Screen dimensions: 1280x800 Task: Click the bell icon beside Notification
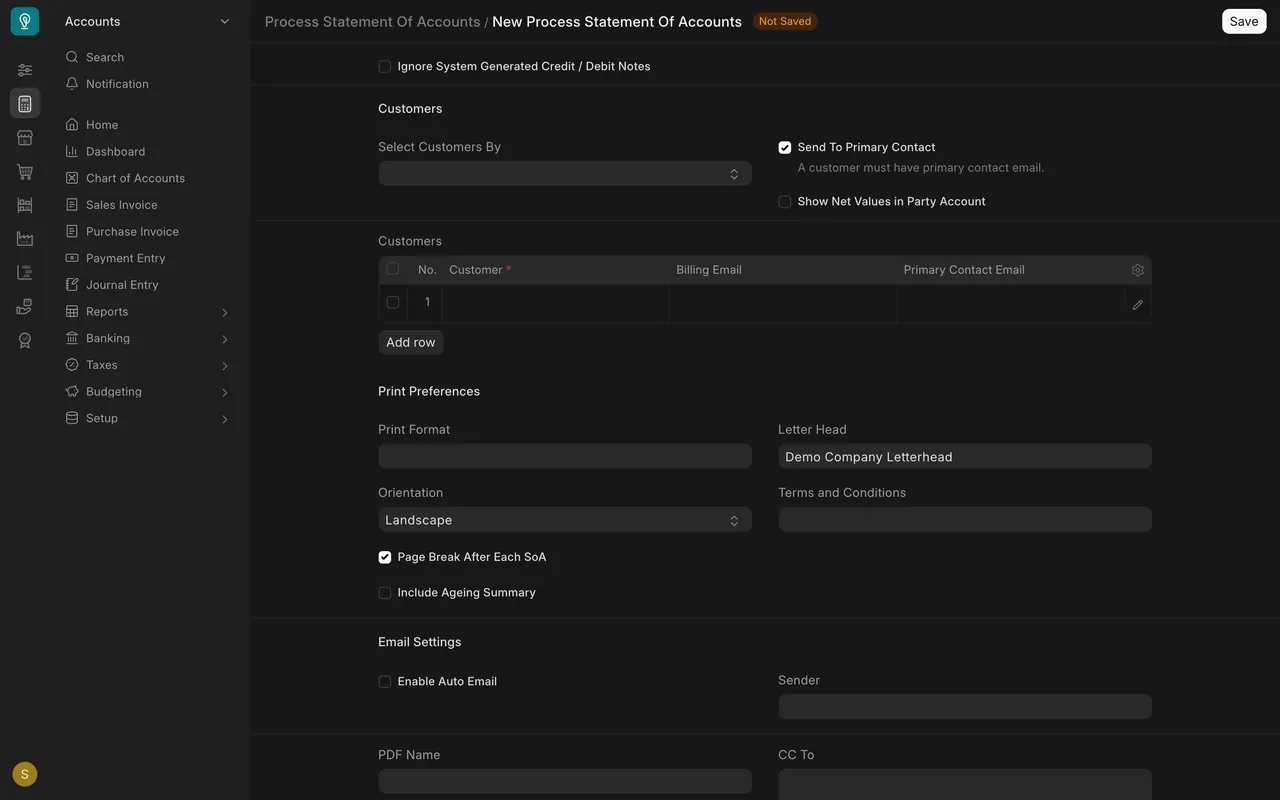click(x=72, y=84)
